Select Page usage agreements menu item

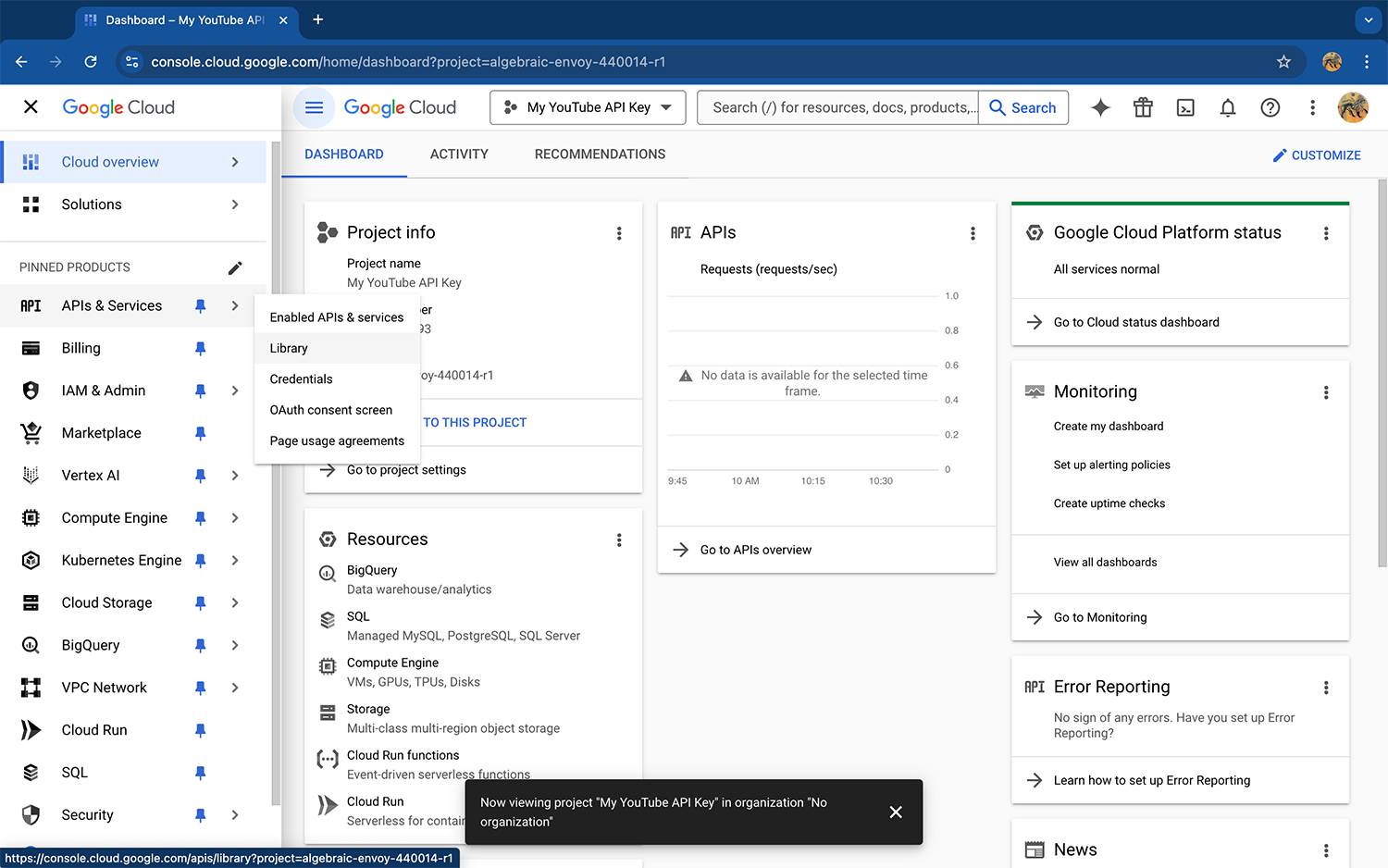point(337,441)
